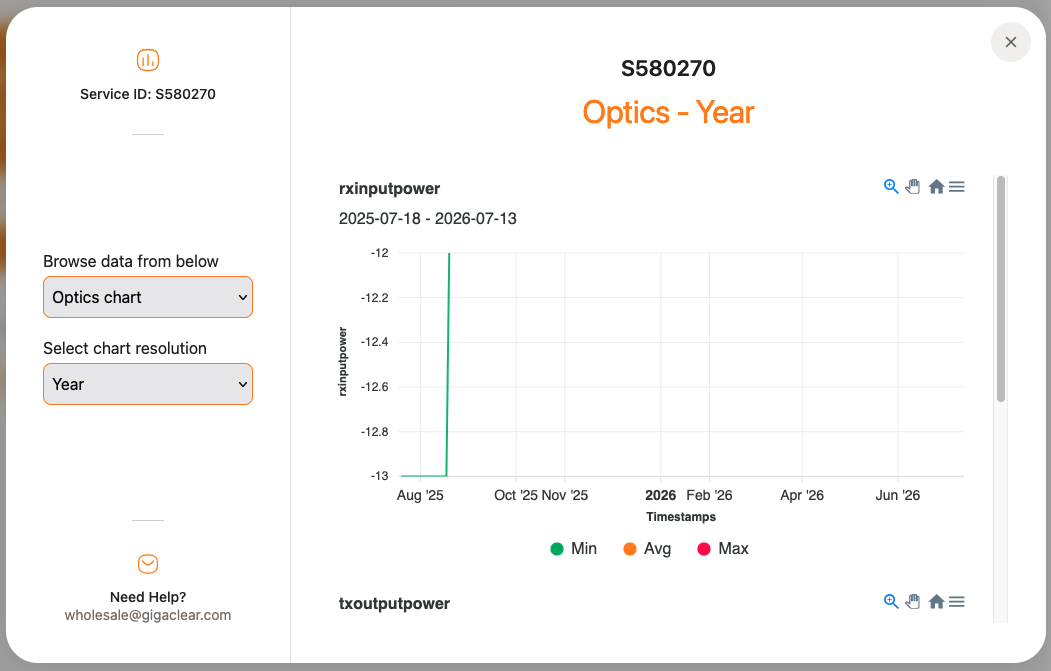
Task: Click the red Max legend color dot
Action: point(704,549)
